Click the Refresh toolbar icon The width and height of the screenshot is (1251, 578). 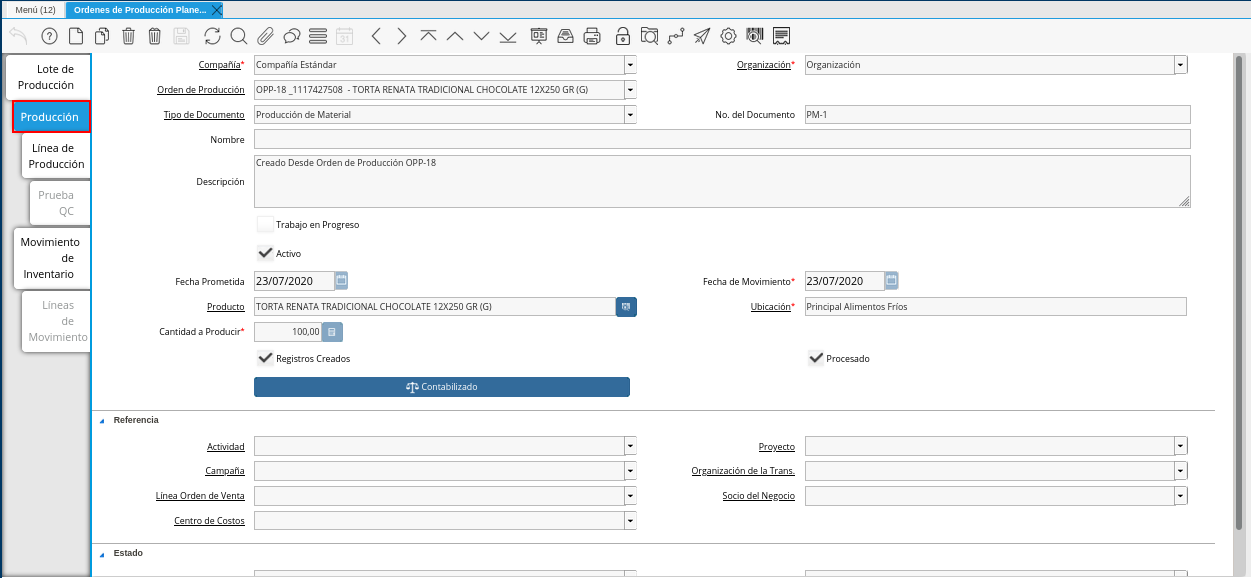[212, 37]
